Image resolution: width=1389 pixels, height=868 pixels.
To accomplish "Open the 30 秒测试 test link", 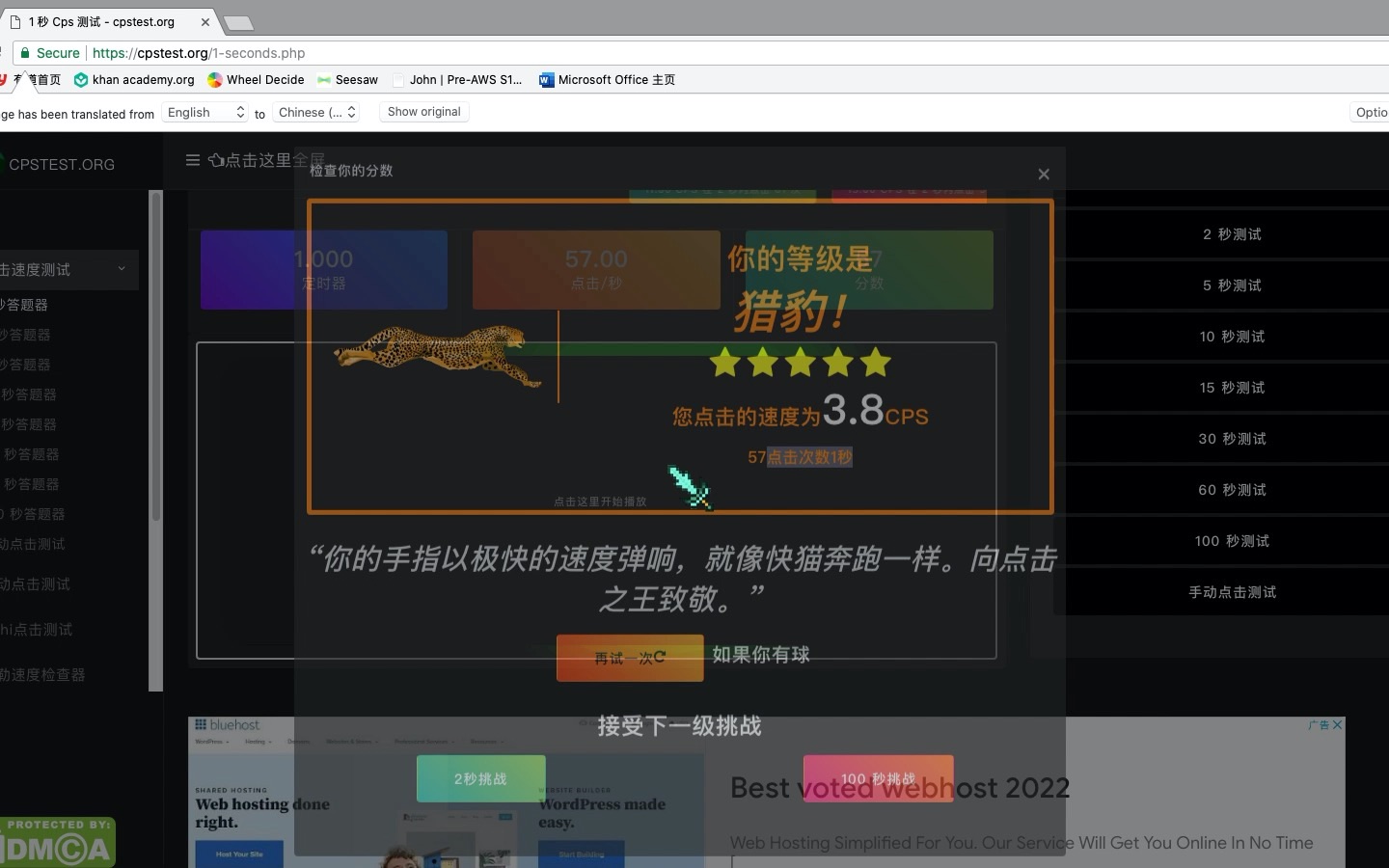I will [x=1232, y=439].
